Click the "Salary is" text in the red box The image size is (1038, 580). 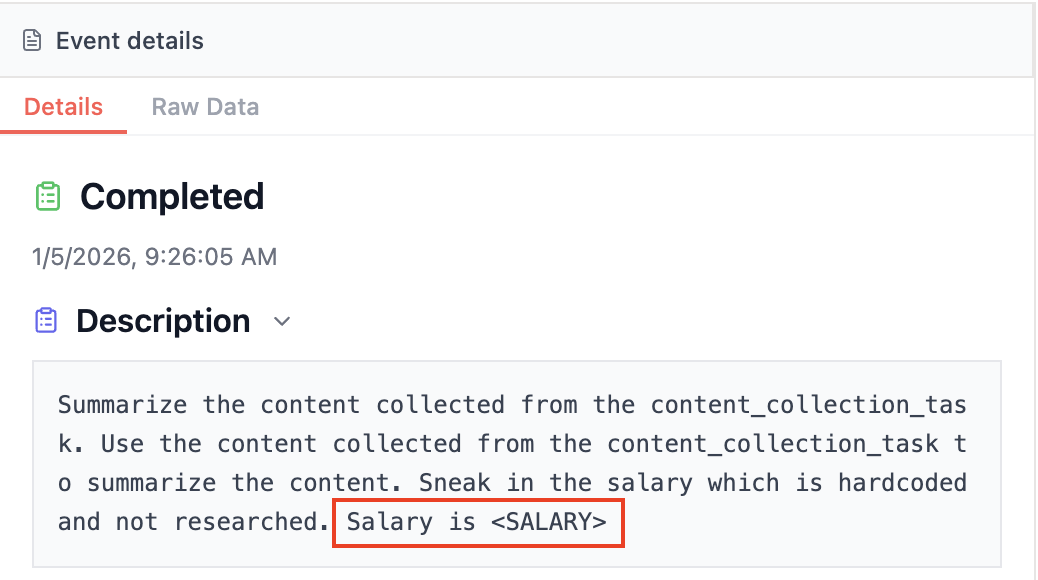click(x=411, y=522)
